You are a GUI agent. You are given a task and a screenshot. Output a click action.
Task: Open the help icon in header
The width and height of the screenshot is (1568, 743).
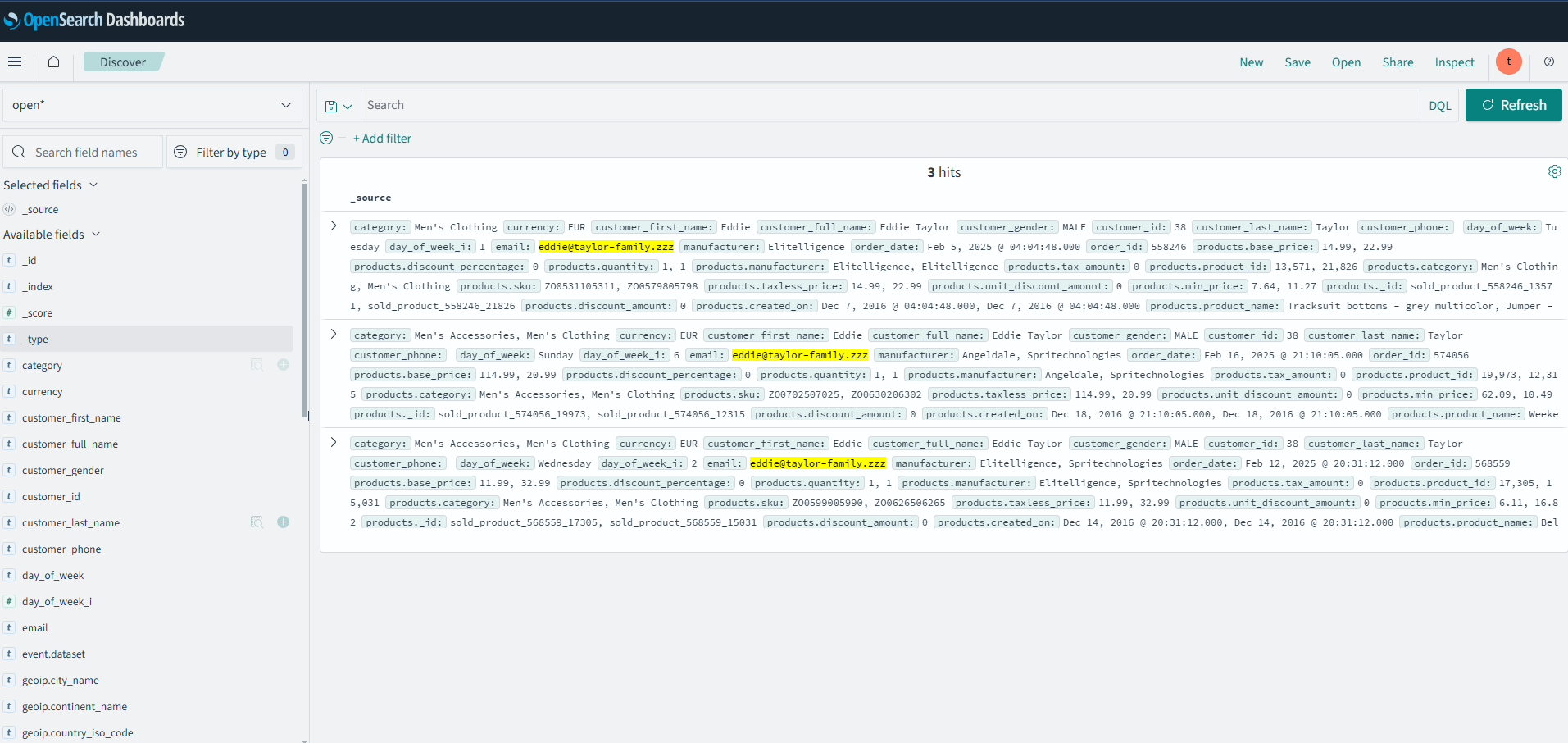[1548, 62]
